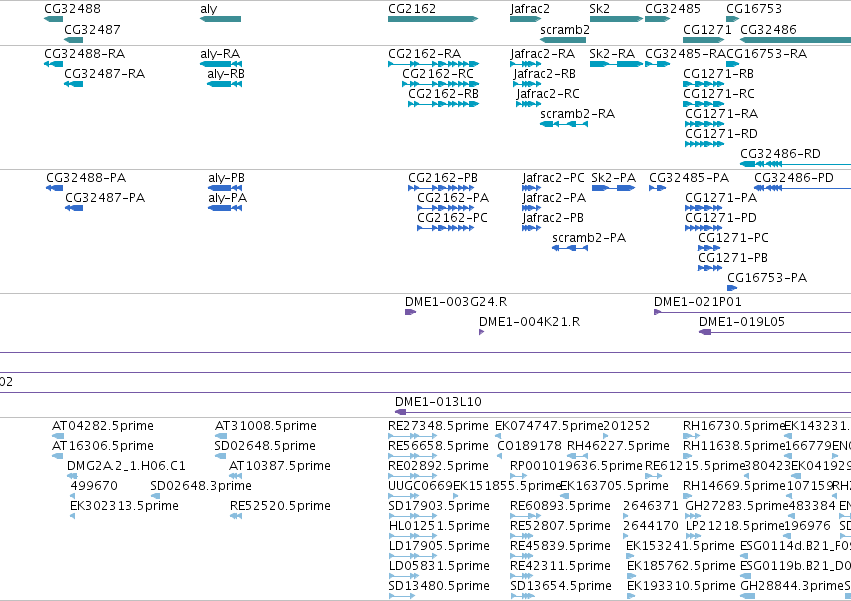Select transcript Jafrac2-RB
851x601 pixels.
pos(528,84)
